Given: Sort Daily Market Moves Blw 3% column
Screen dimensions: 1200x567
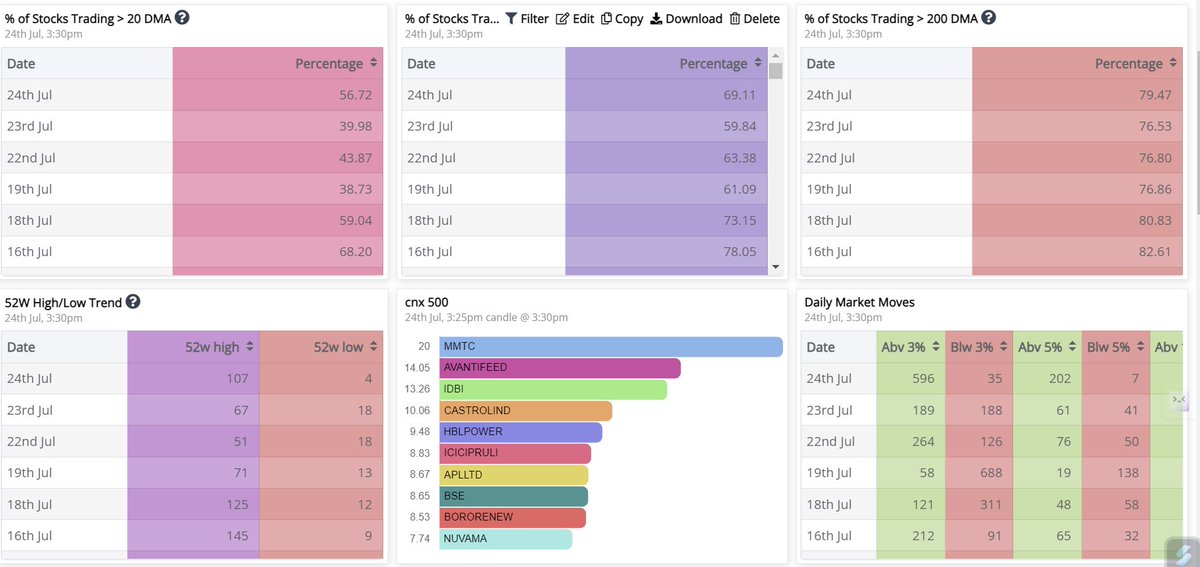Looking at the screenshot, I should point(1003,347).
